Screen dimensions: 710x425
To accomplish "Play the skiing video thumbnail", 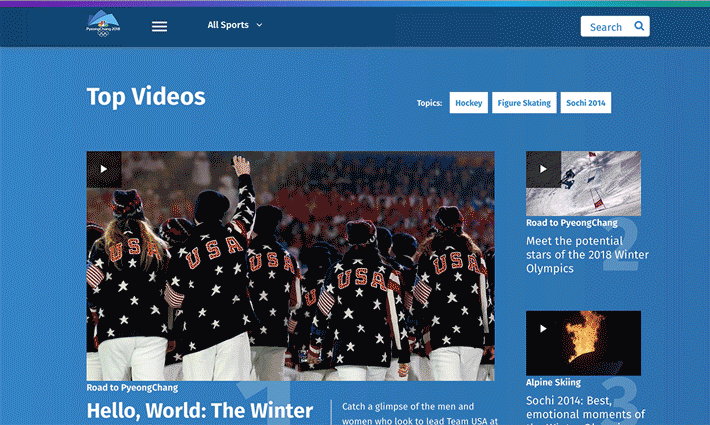I will coord(543,169).
